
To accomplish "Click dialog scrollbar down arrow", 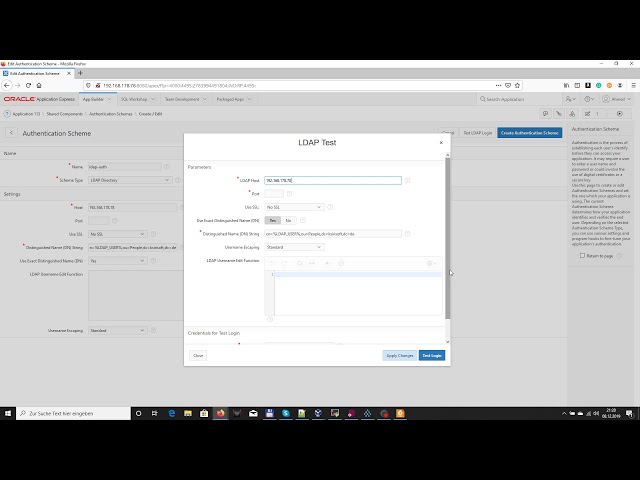I will click(x=447, y=342).
